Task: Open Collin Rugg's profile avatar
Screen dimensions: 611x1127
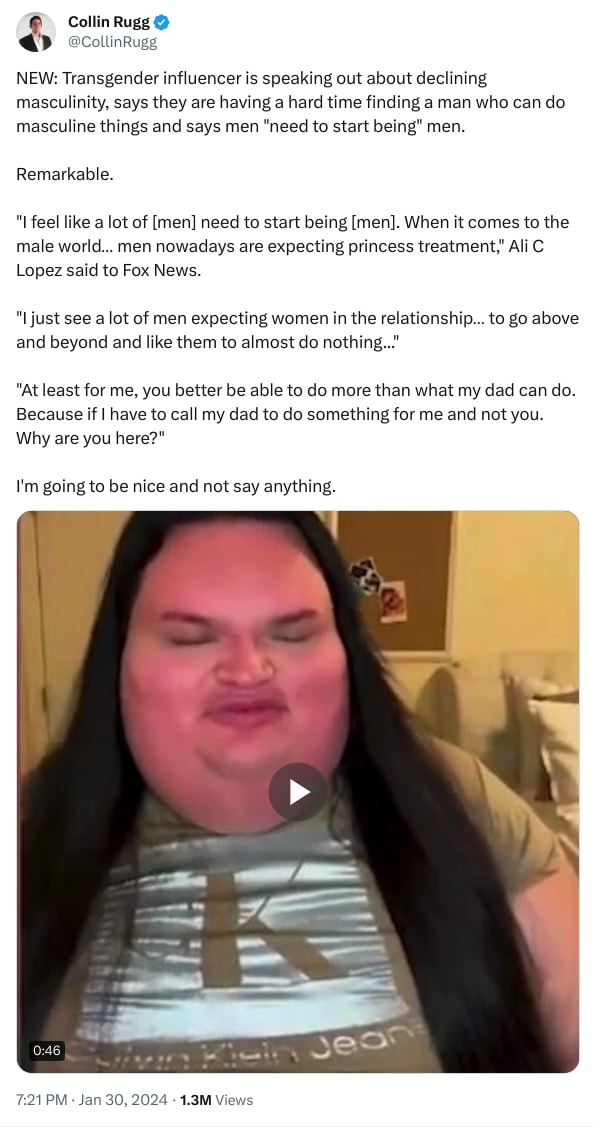Action: coord(36,32)
